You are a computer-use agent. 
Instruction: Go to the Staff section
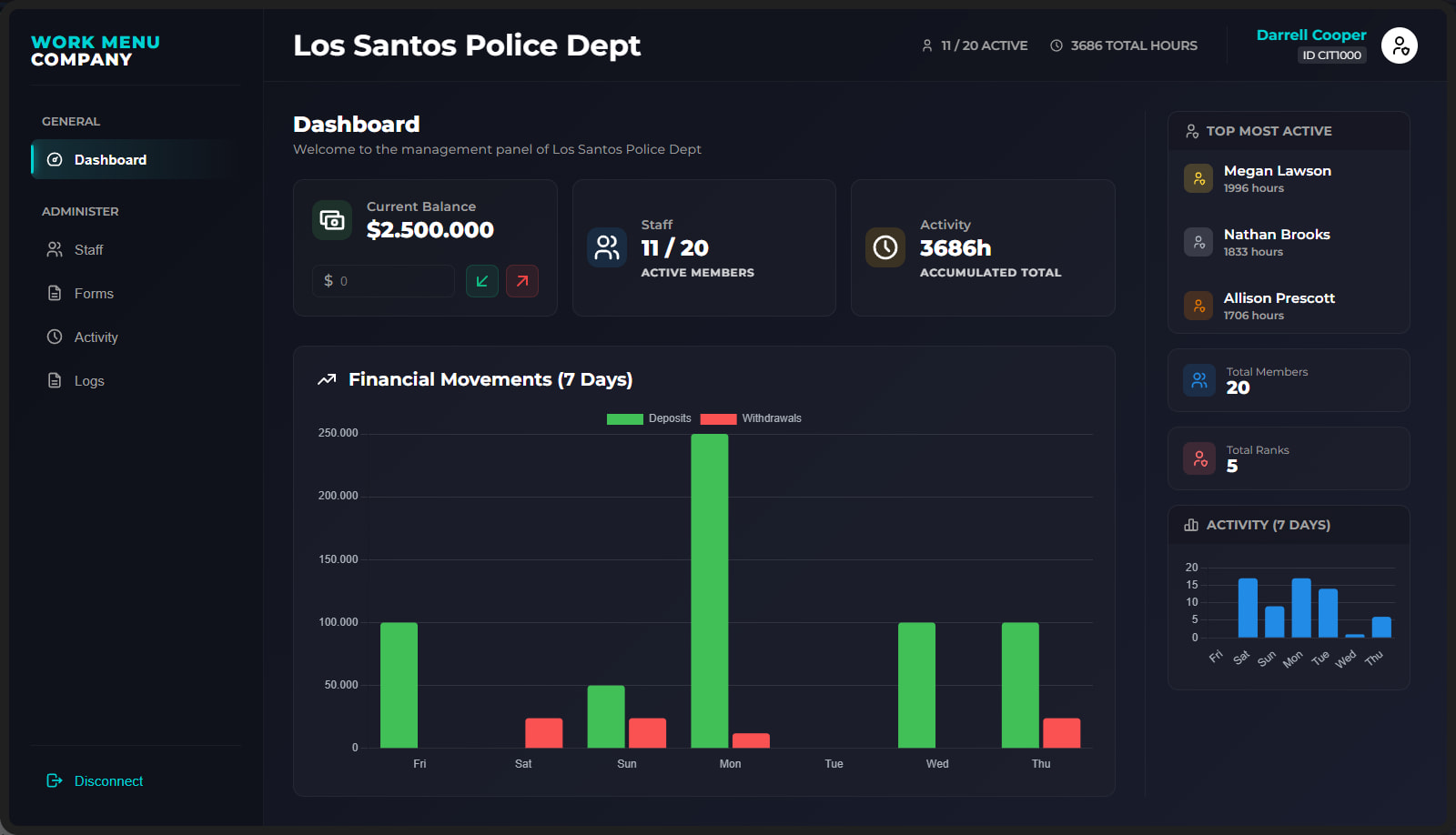136,249
